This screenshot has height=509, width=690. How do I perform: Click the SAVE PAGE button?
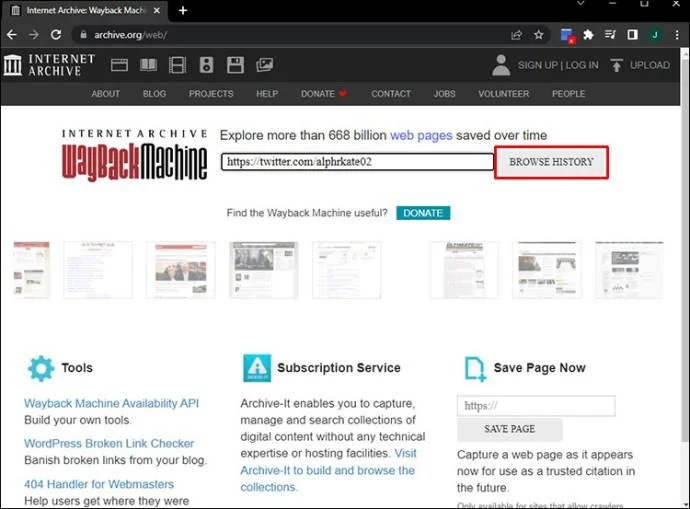510,429
